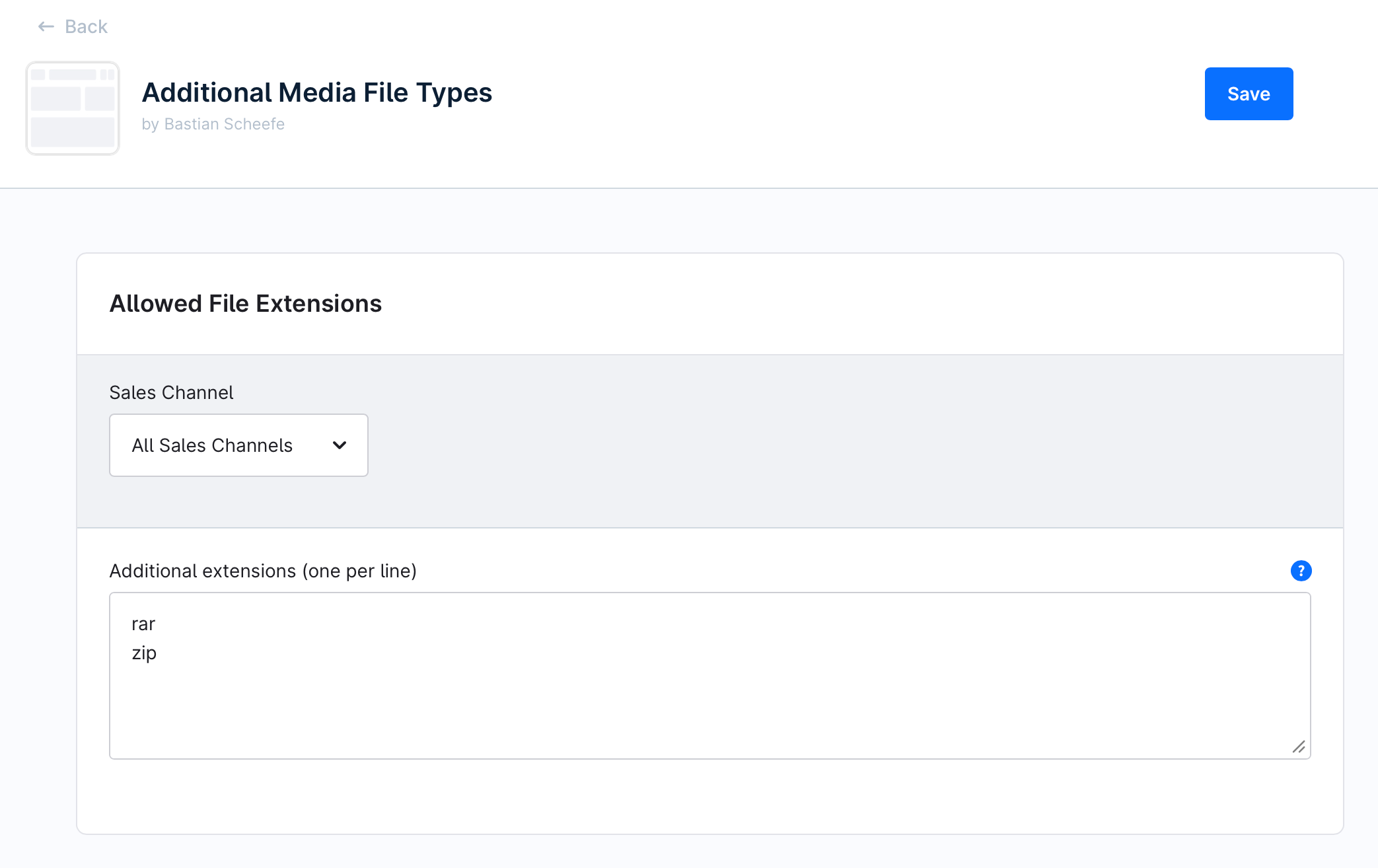Click the 'rar' extension line
This screenshot has width=1378, height=868.
pyautogui.click(x=143, y=624)
